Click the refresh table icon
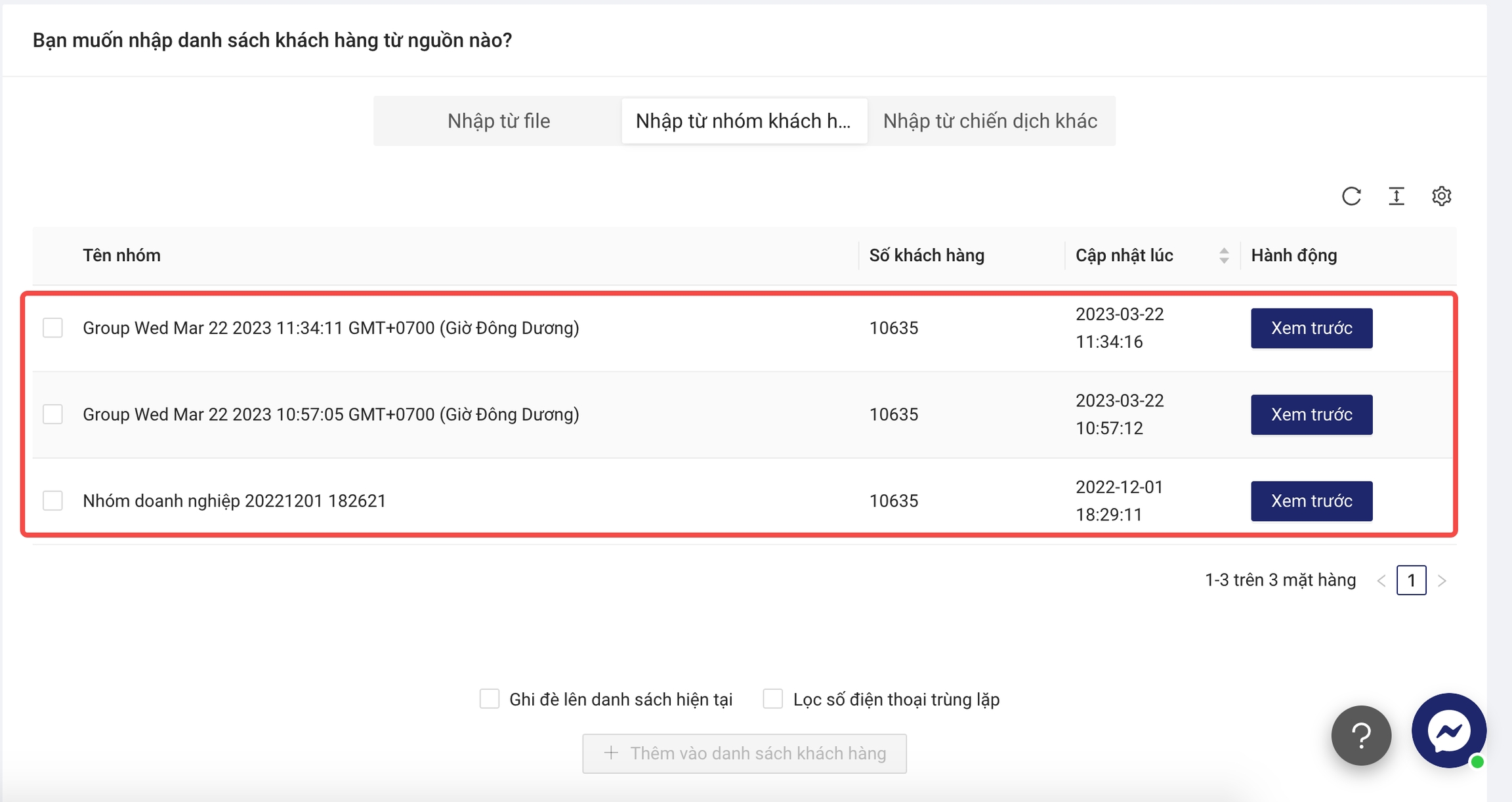Screen dimensions: 1512x802 click(1351, 196)
